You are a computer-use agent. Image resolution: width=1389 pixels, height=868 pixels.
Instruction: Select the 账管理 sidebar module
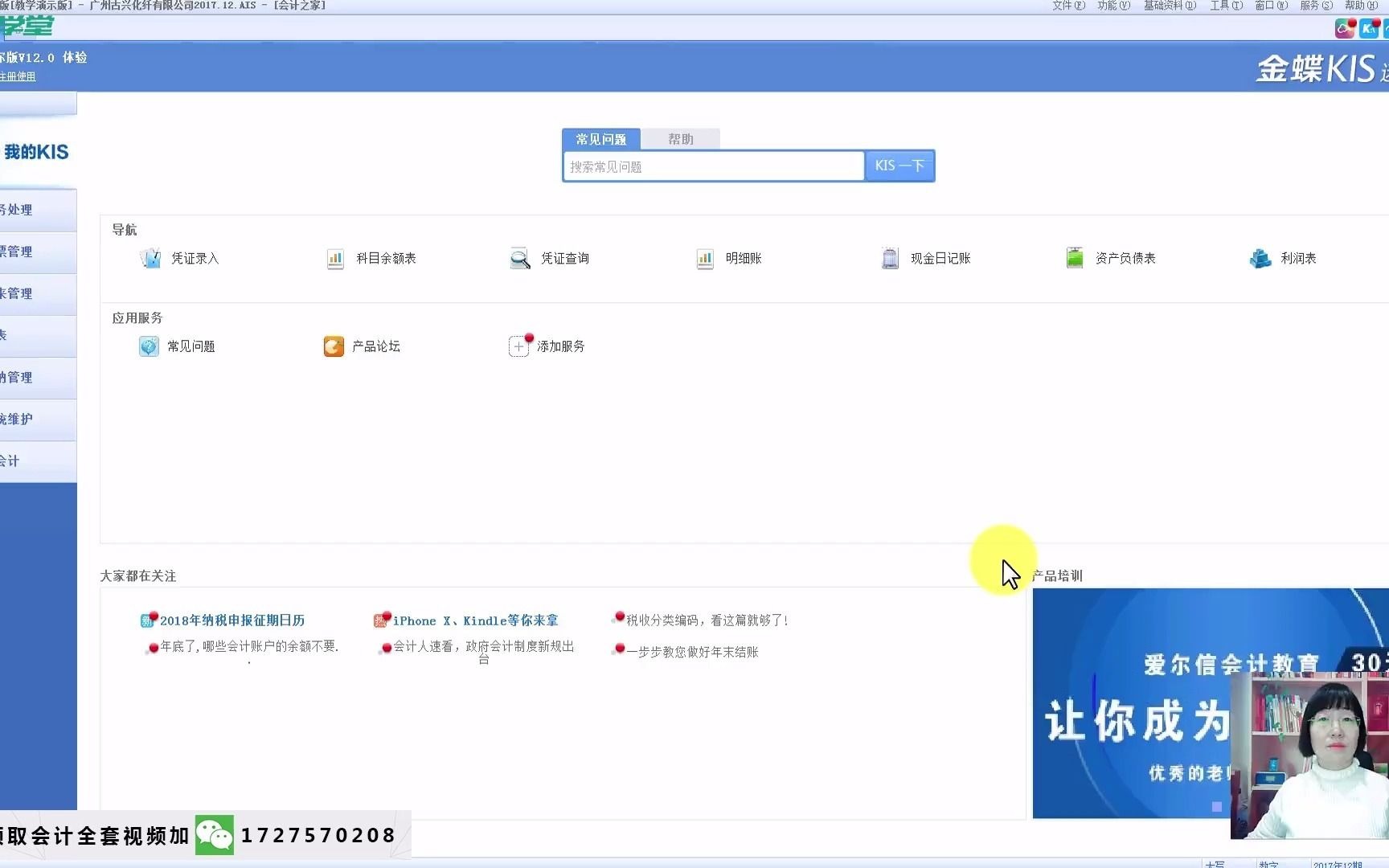pyautogui.click(x=38, y=293)
